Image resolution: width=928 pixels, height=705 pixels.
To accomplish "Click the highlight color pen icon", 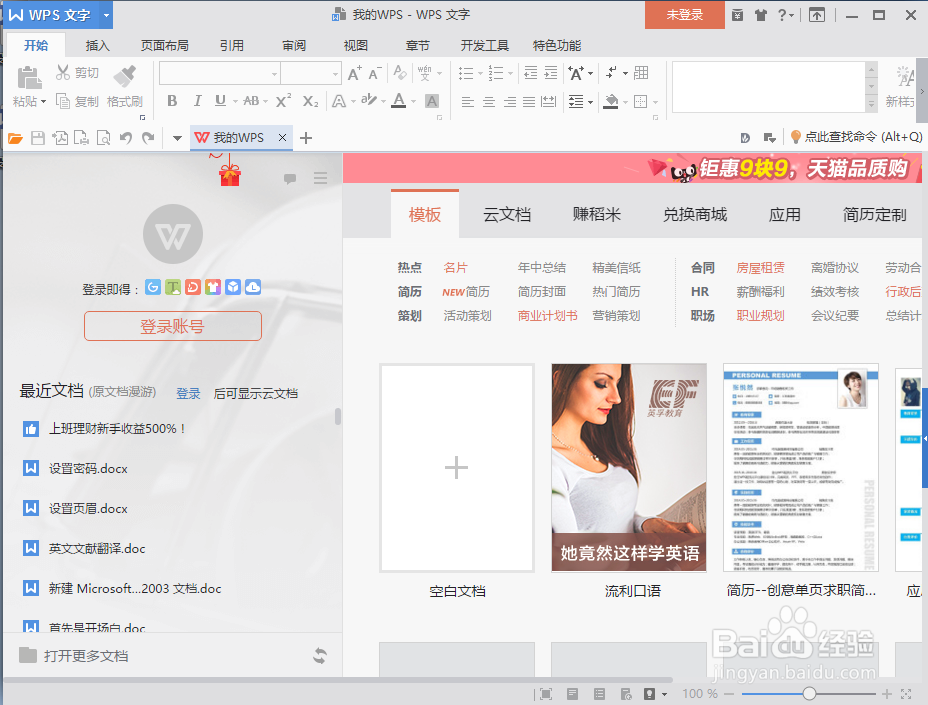I will point(369,101).
